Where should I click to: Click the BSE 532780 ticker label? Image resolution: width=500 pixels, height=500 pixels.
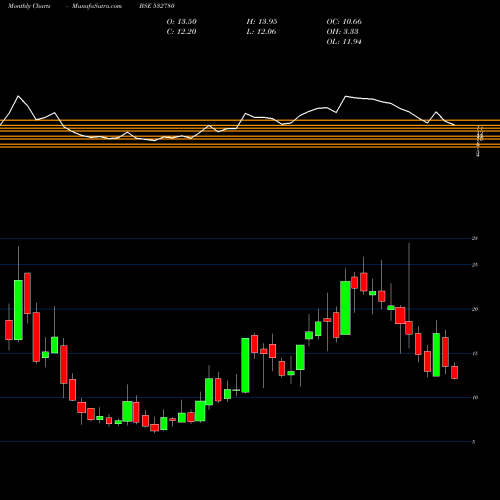[x=157, y=6]
